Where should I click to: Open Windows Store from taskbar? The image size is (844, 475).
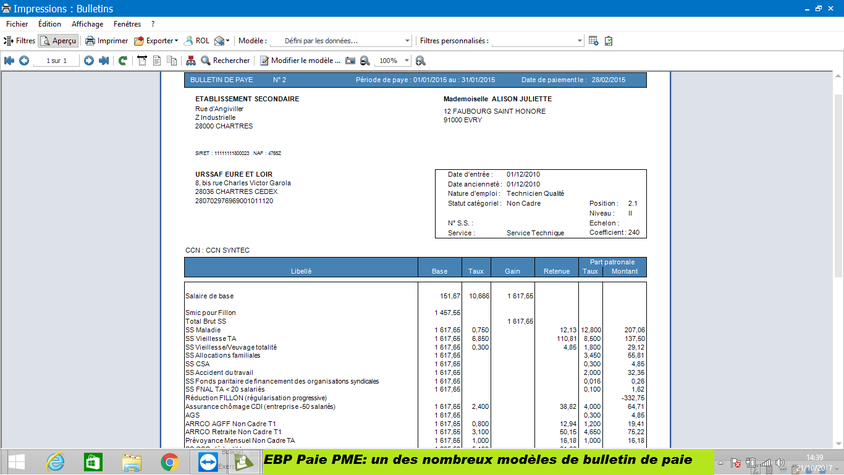point(93,462)
